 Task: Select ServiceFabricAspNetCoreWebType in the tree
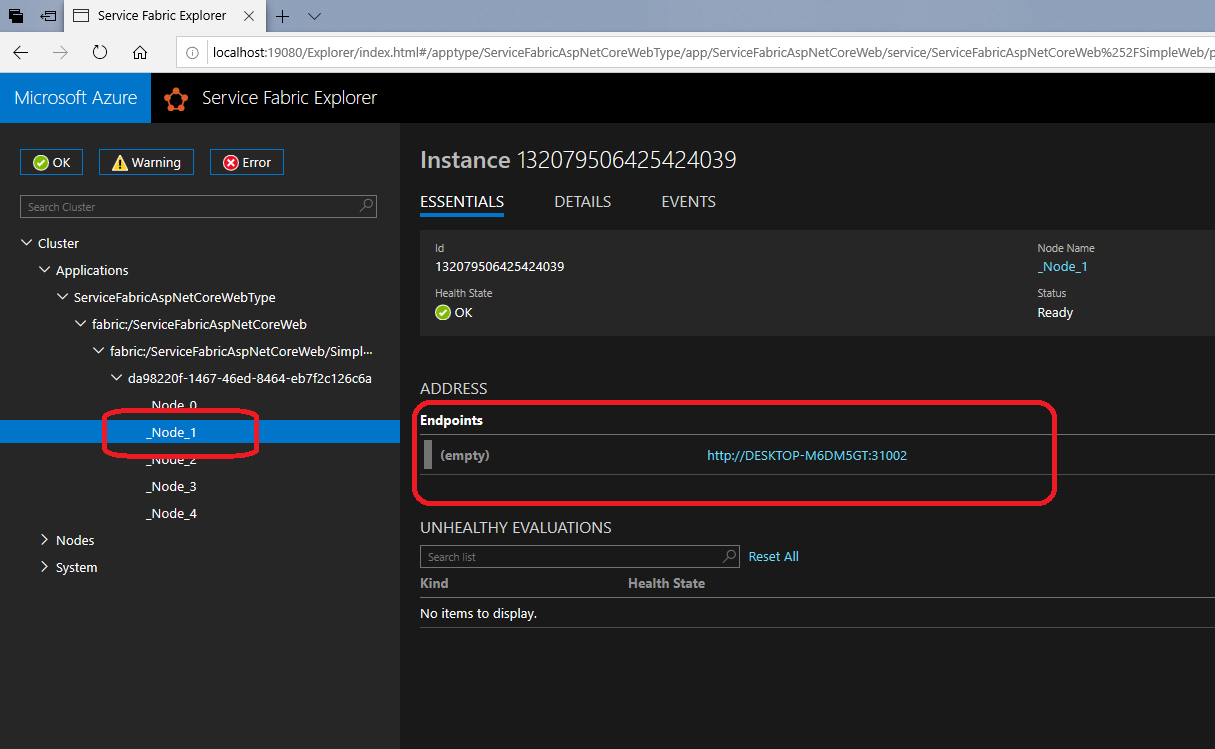click(x=174, y=297)
